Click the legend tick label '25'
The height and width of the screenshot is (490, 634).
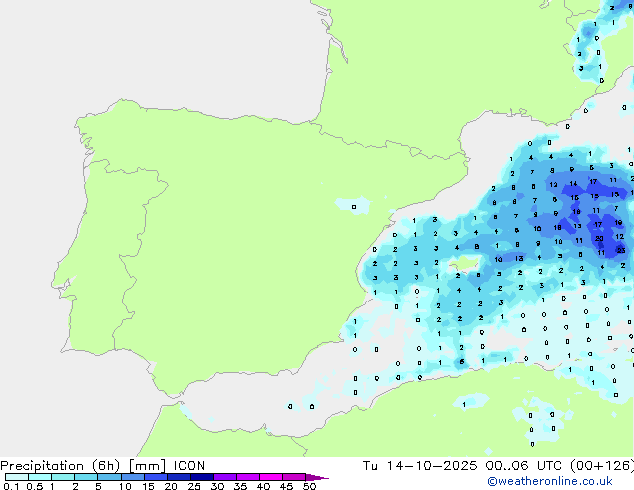click(194, 486)
